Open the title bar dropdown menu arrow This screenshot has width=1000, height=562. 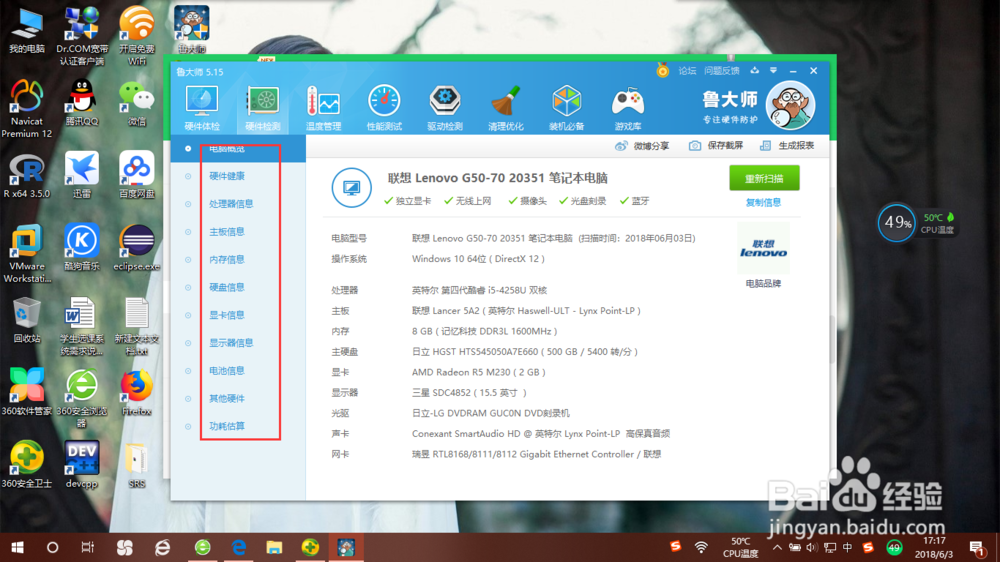tap(773, 71)
